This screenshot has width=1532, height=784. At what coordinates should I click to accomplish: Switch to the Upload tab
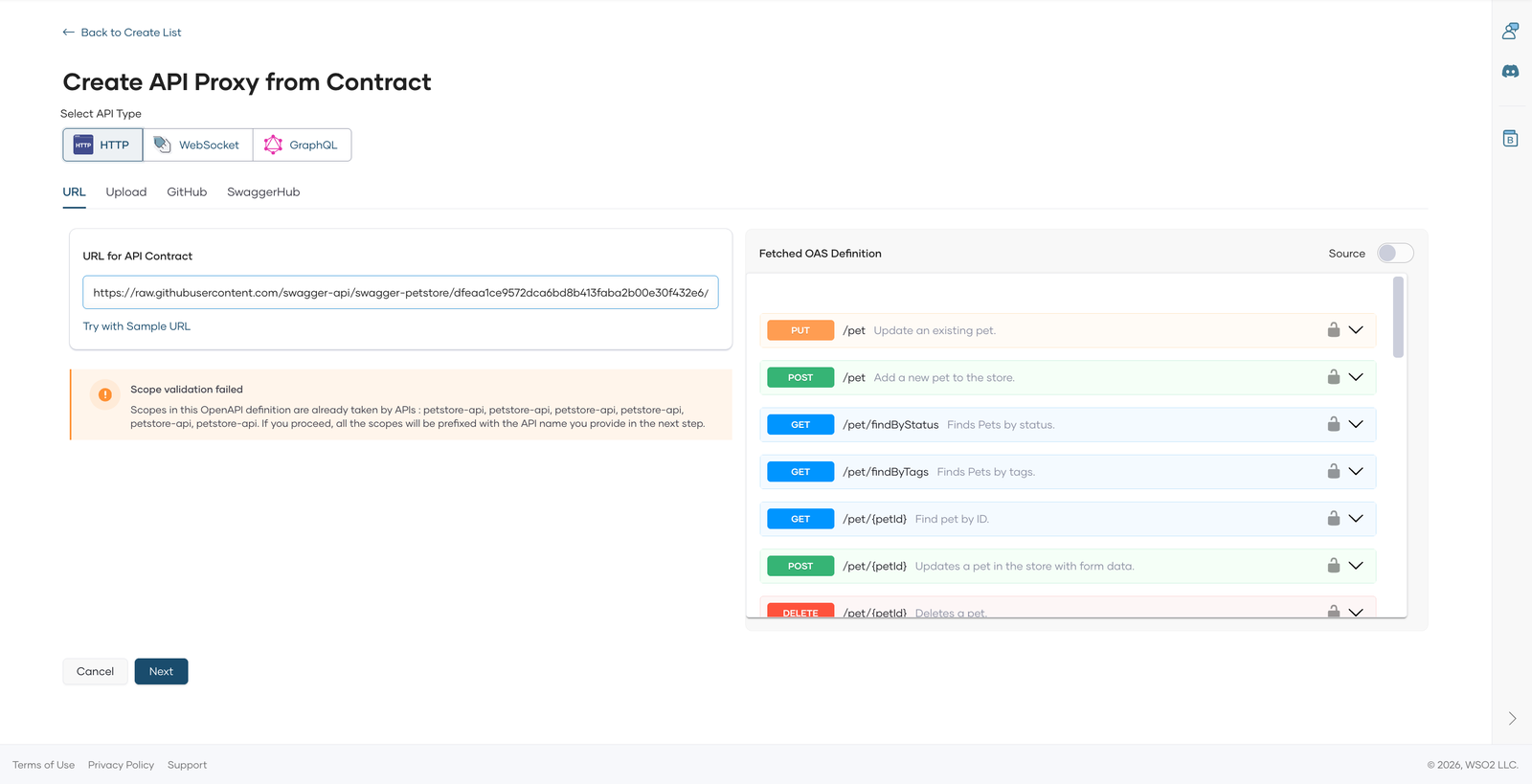tap(126, 192)
